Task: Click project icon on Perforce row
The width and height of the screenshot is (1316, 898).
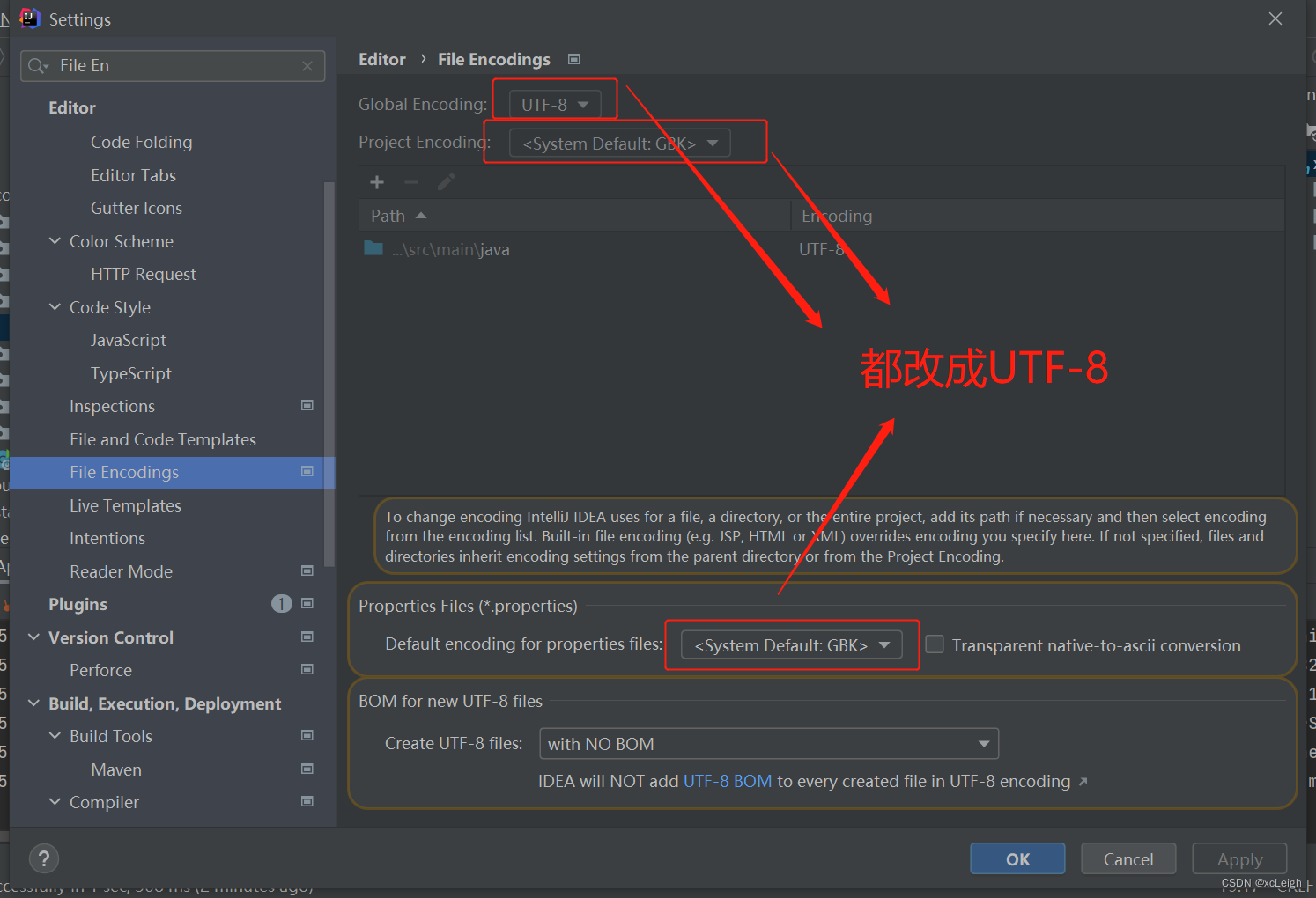Action: [x=307, y=670]
